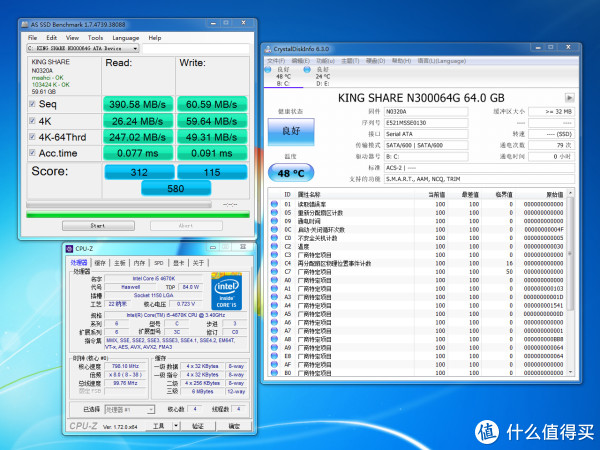Click the 工具 button in CPU-Z
This screenshot has width=600, height=450.
[159, 426]
